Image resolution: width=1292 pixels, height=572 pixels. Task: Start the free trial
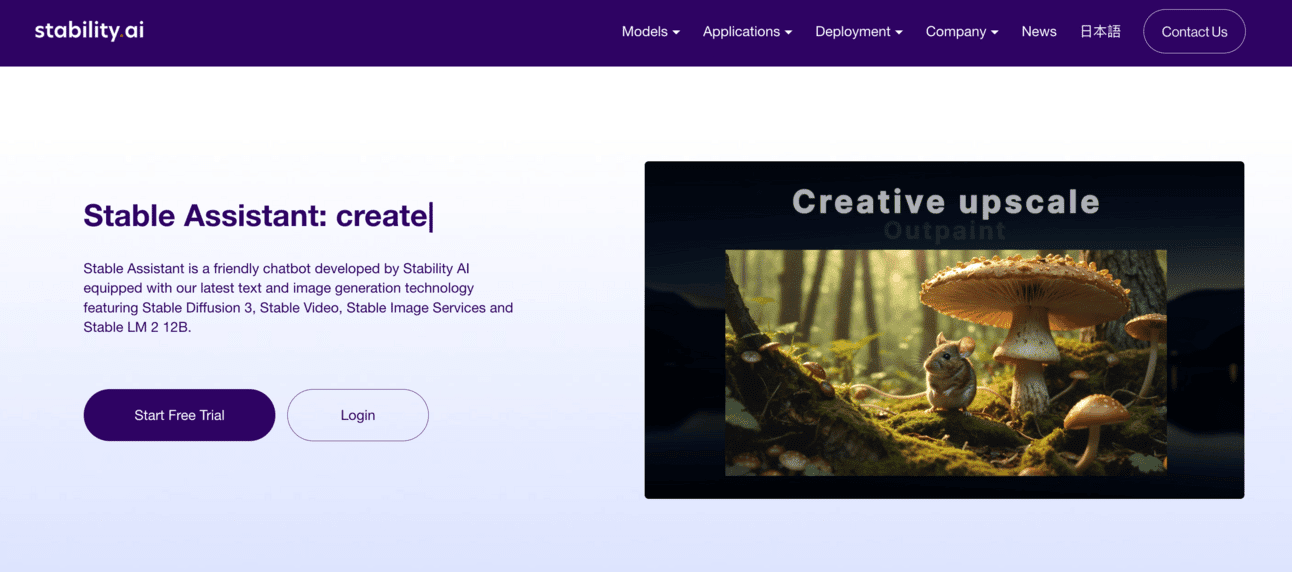[179, 415]
